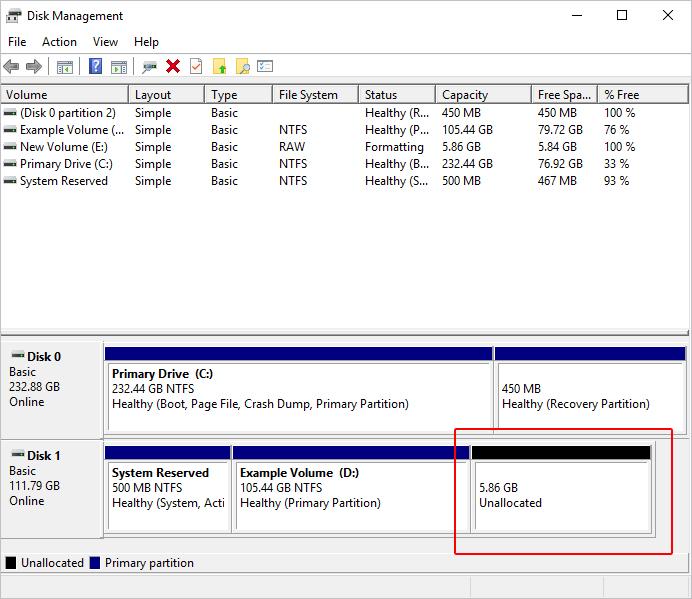
Task: Sort by the Status column header
Action: [397, 94]
